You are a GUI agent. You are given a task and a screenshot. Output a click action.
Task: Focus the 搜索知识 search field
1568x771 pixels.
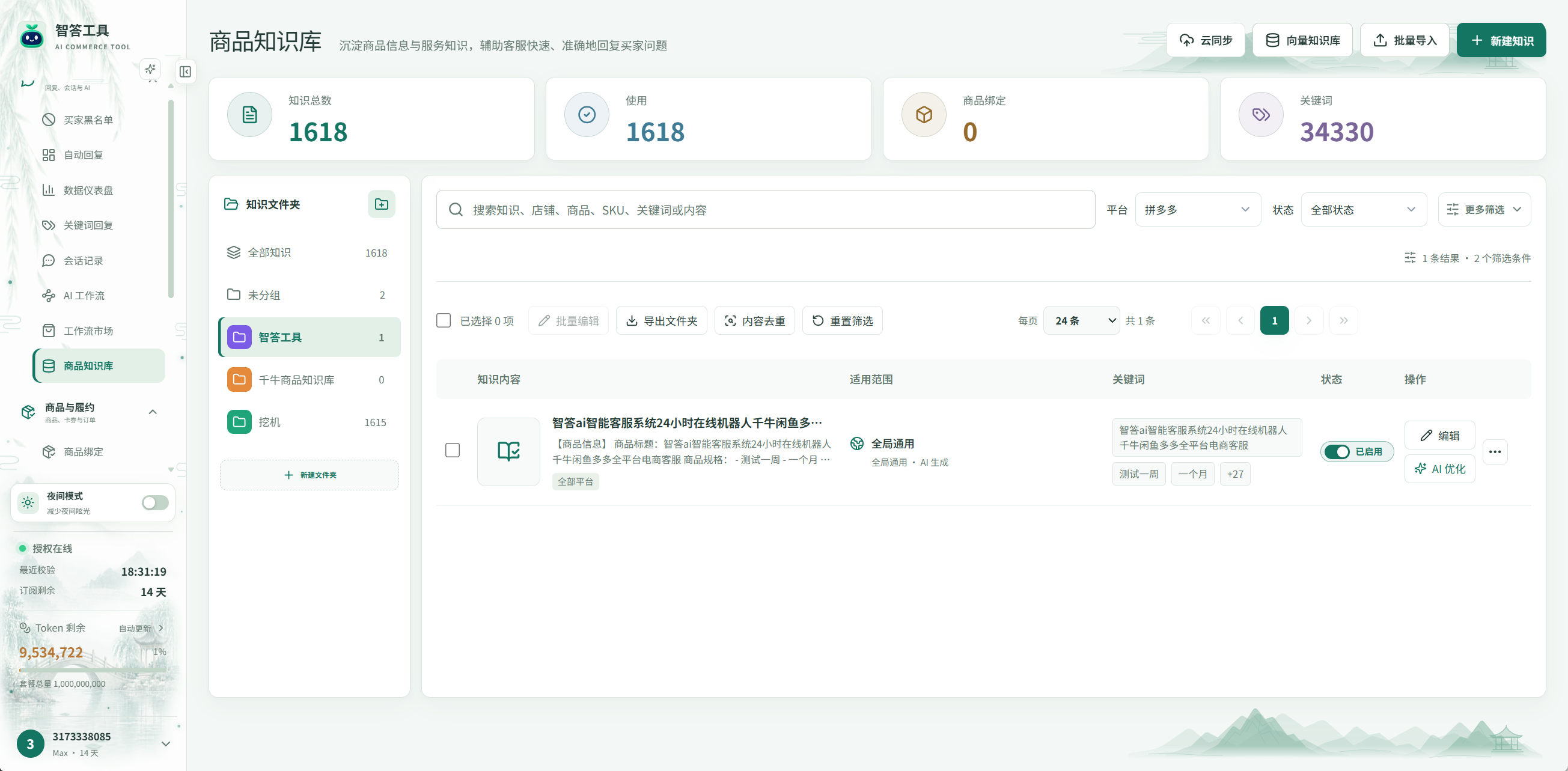click(x=765, y=210)
